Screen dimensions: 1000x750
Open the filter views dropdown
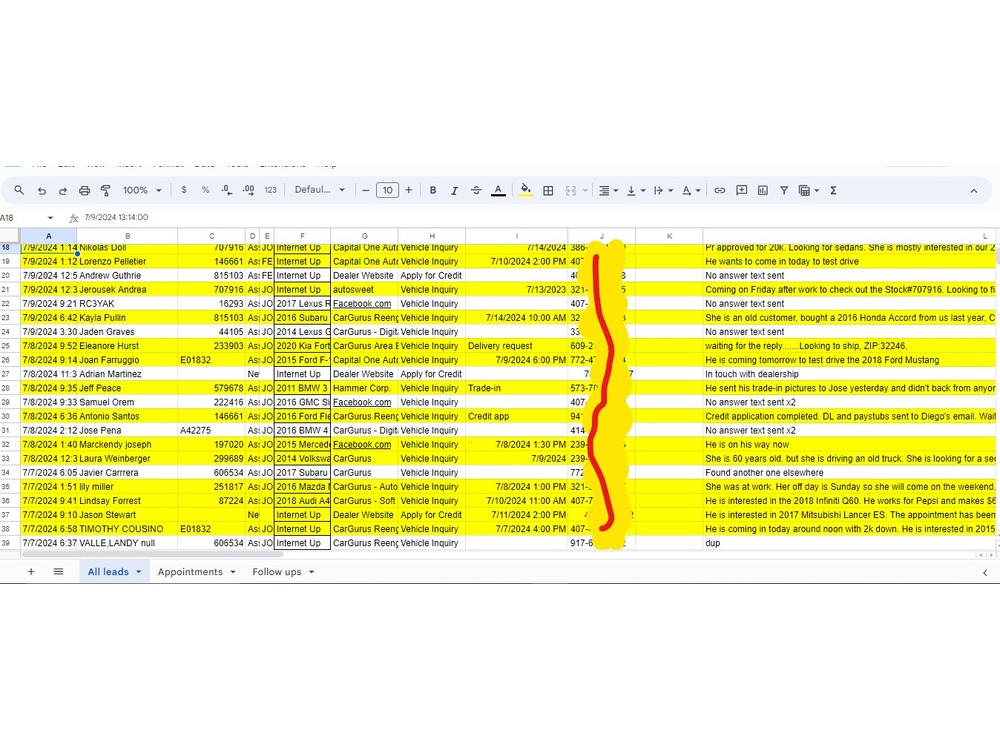pyautogui.click(x=809, y=190)
